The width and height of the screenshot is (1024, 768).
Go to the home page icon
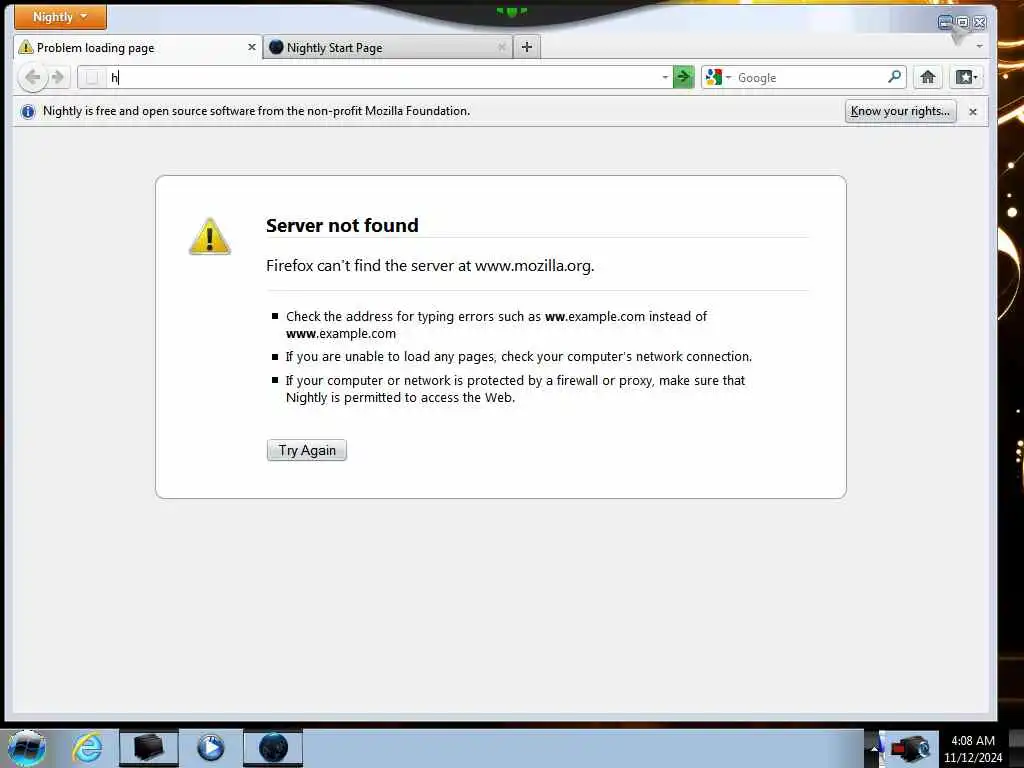point(927,77)
